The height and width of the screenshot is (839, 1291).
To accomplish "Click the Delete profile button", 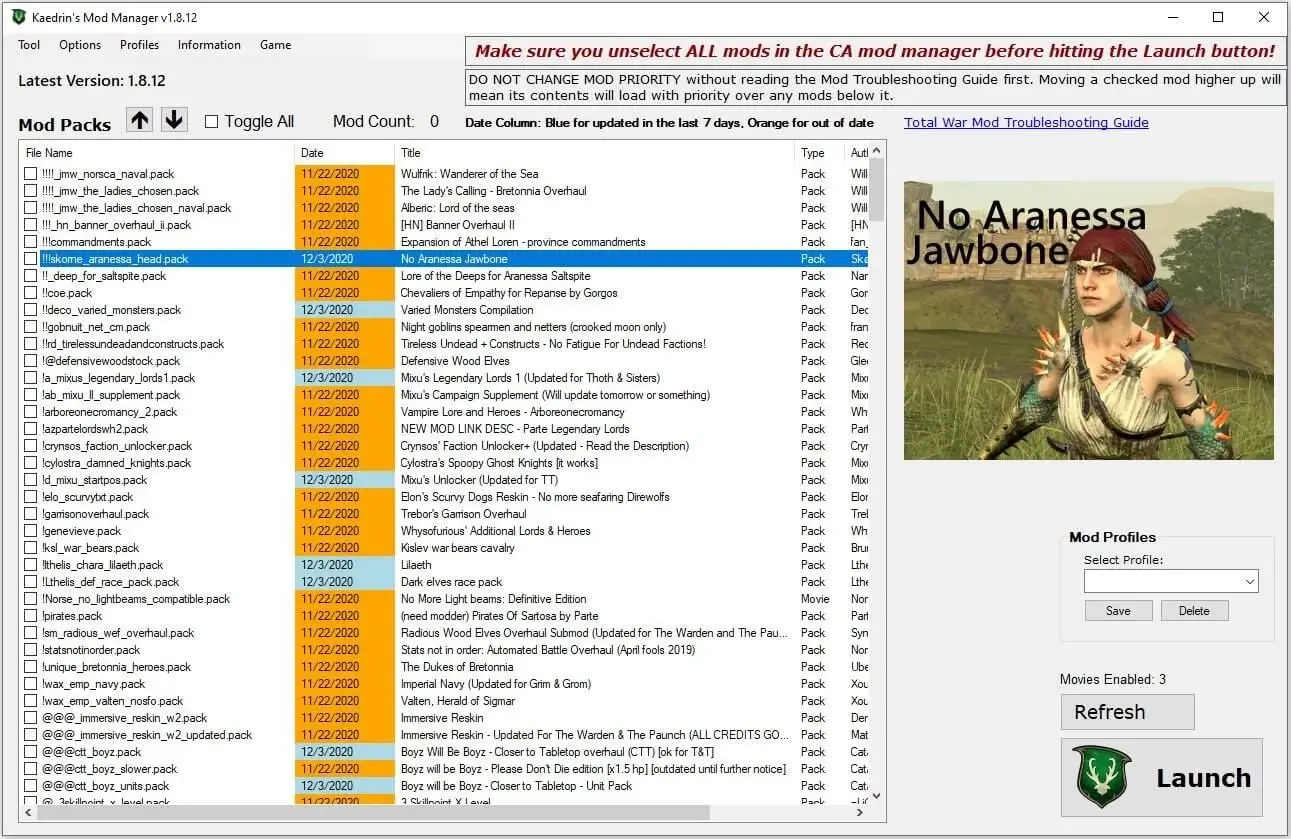I will (x=1194, y=610).
